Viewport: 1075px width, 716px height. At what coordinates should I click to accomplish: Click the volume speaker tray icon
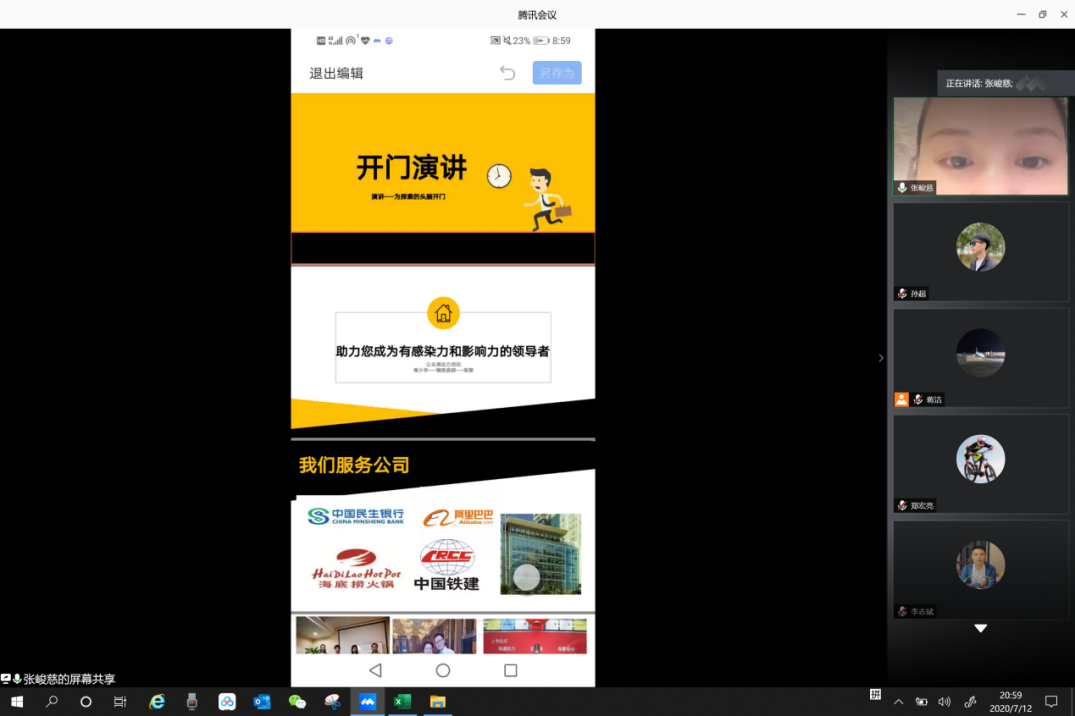(944, 702)
